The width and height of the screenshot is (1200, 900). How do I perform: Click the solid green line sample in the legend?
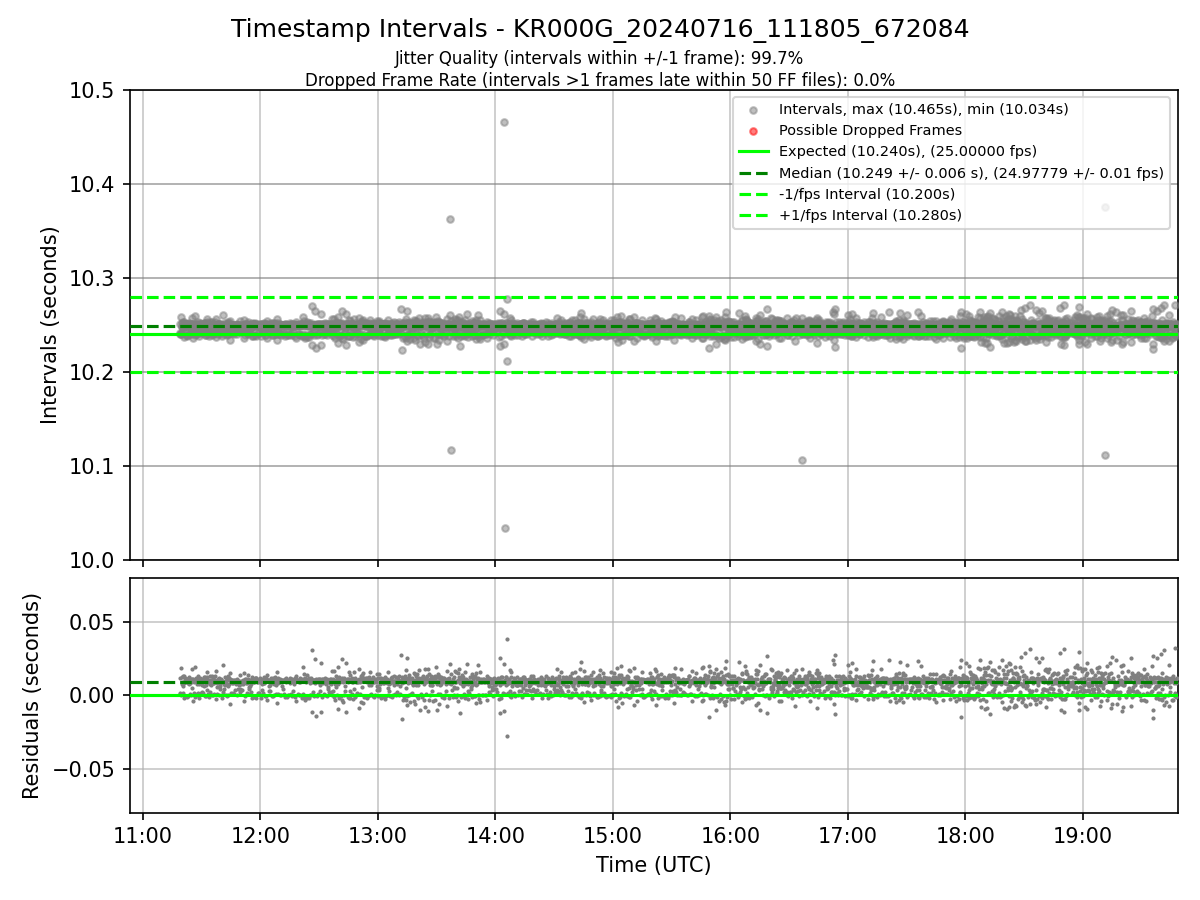pyautogui.click(x=754, y=152)
